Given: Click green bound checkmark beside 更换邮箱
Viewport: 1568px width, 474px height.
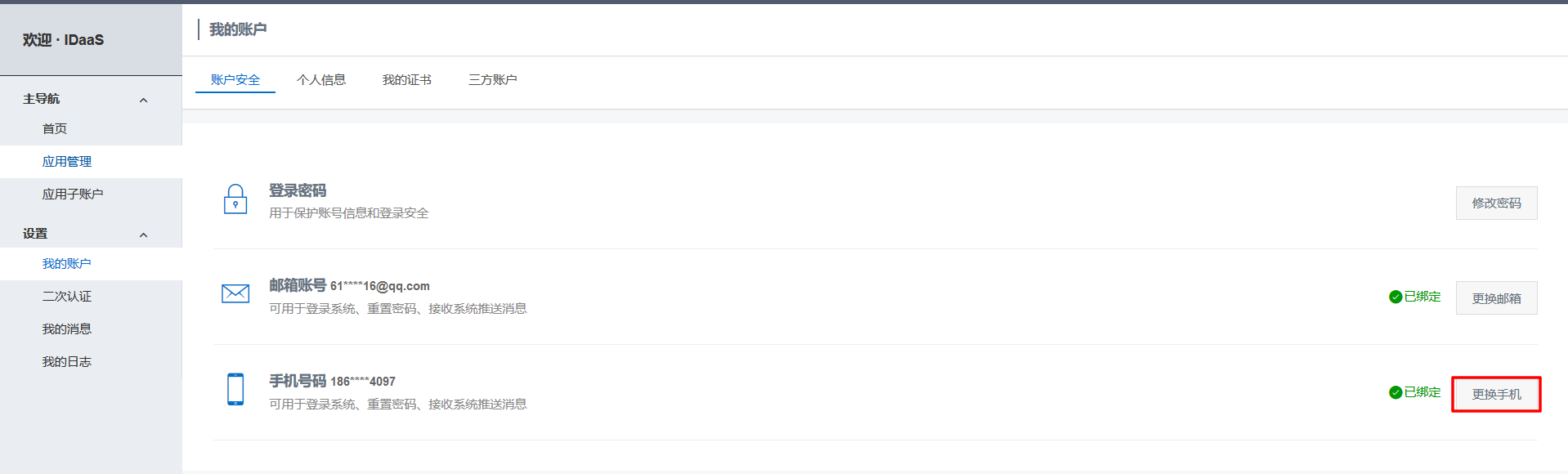Looking at the screenshot, I should (1396, 297).
